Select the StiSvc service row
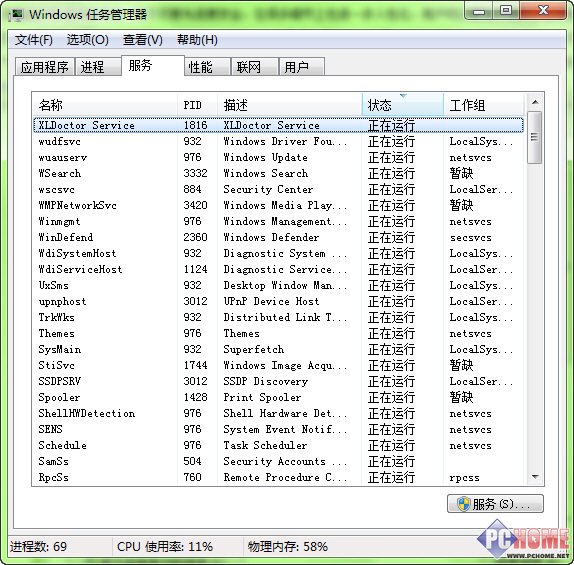 pos(278,365)
